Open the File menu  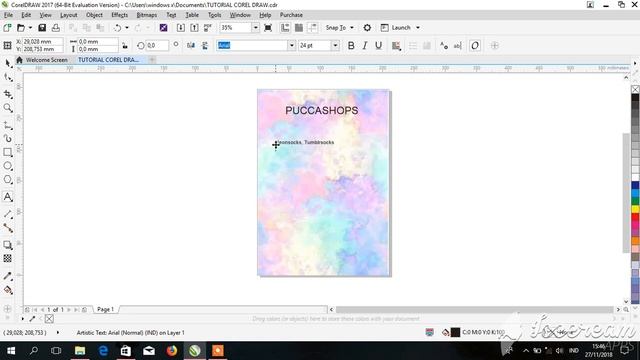point(8,15)
